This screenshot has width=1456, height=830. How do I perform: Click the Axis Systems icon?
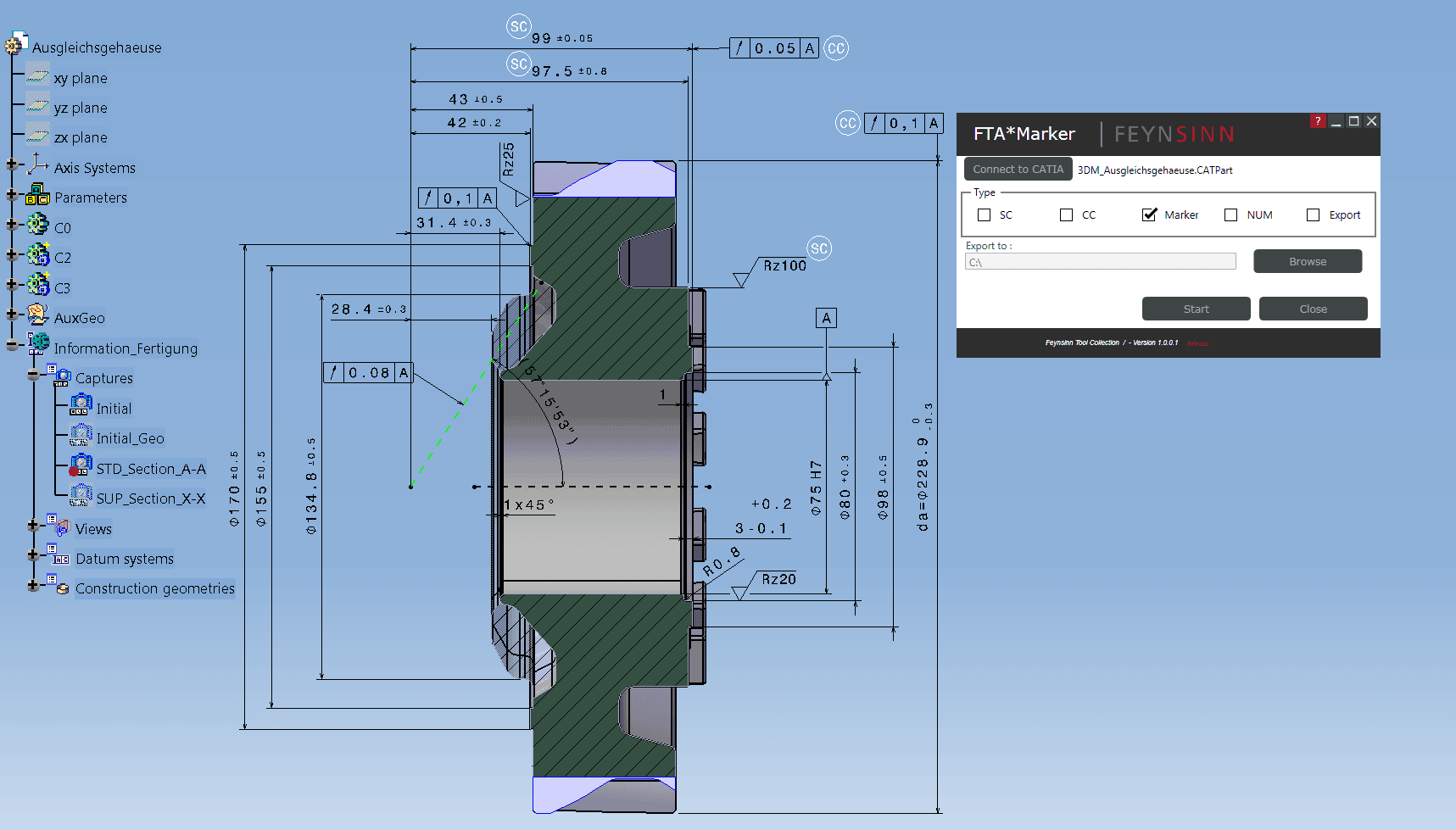point(37,165)
